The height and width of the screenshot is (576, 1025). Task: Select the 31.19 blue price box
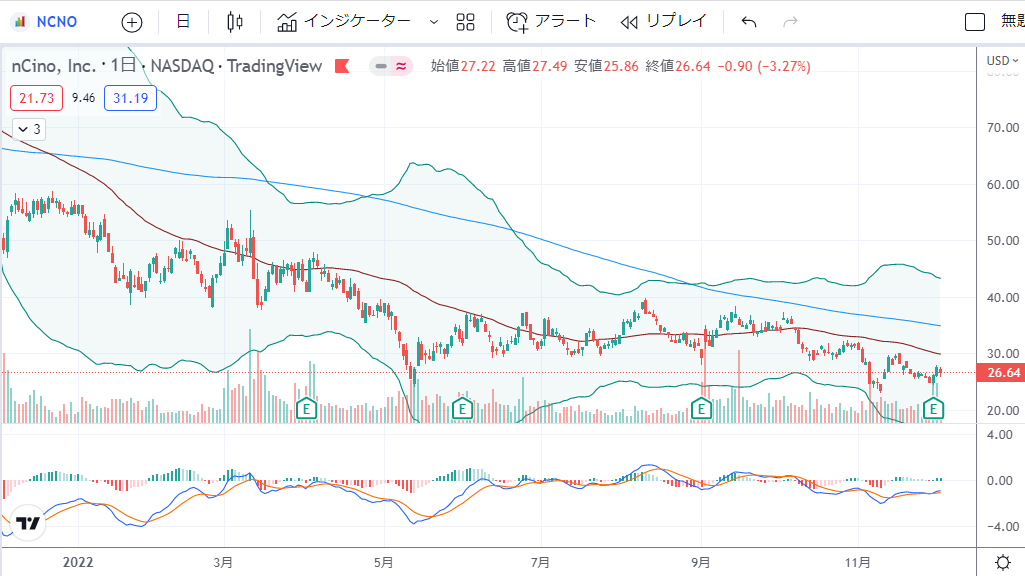click(x=131, y=98)
